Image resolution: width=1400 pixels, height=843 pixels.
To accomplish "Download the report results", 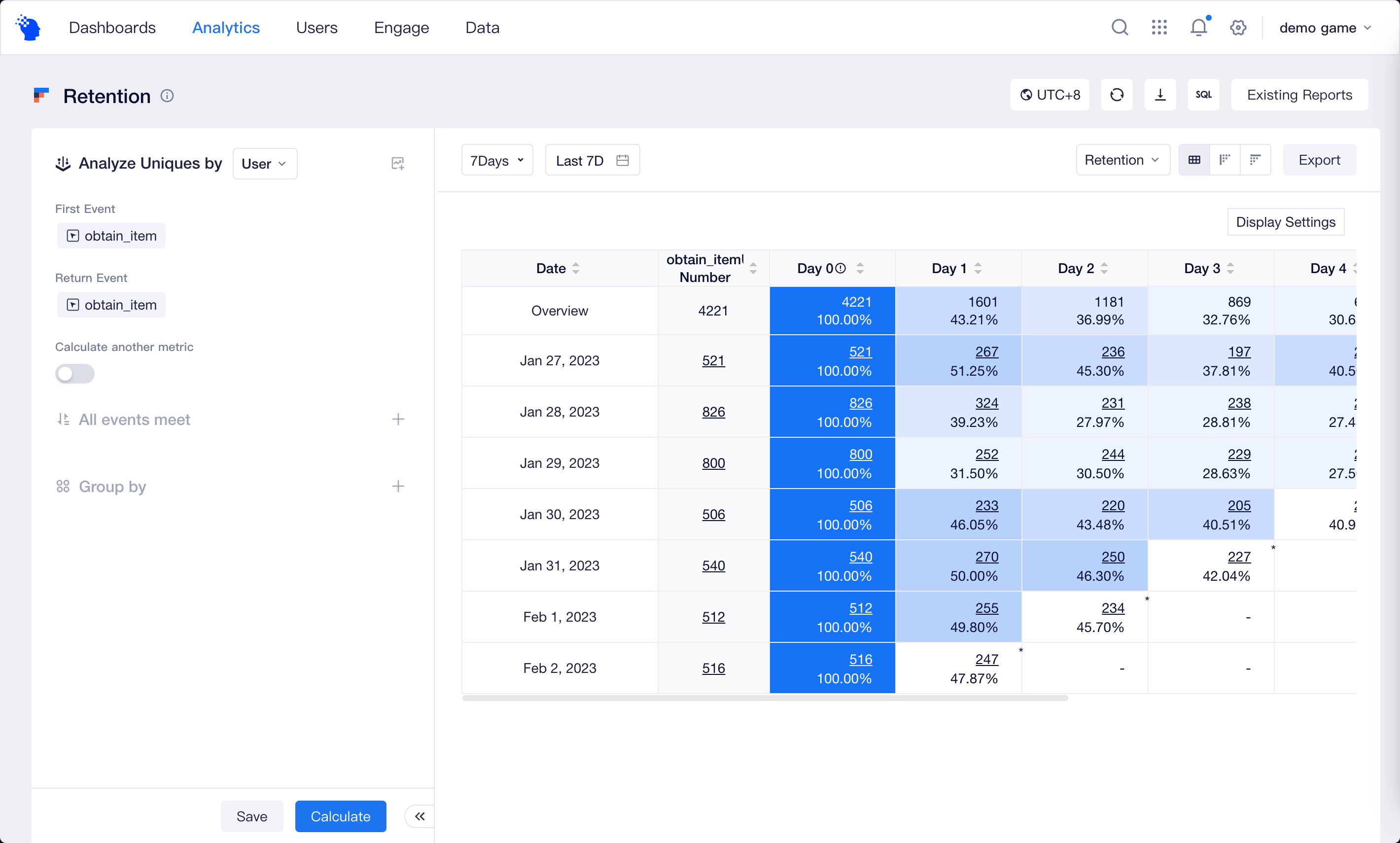I will [x=1160, y=94].
